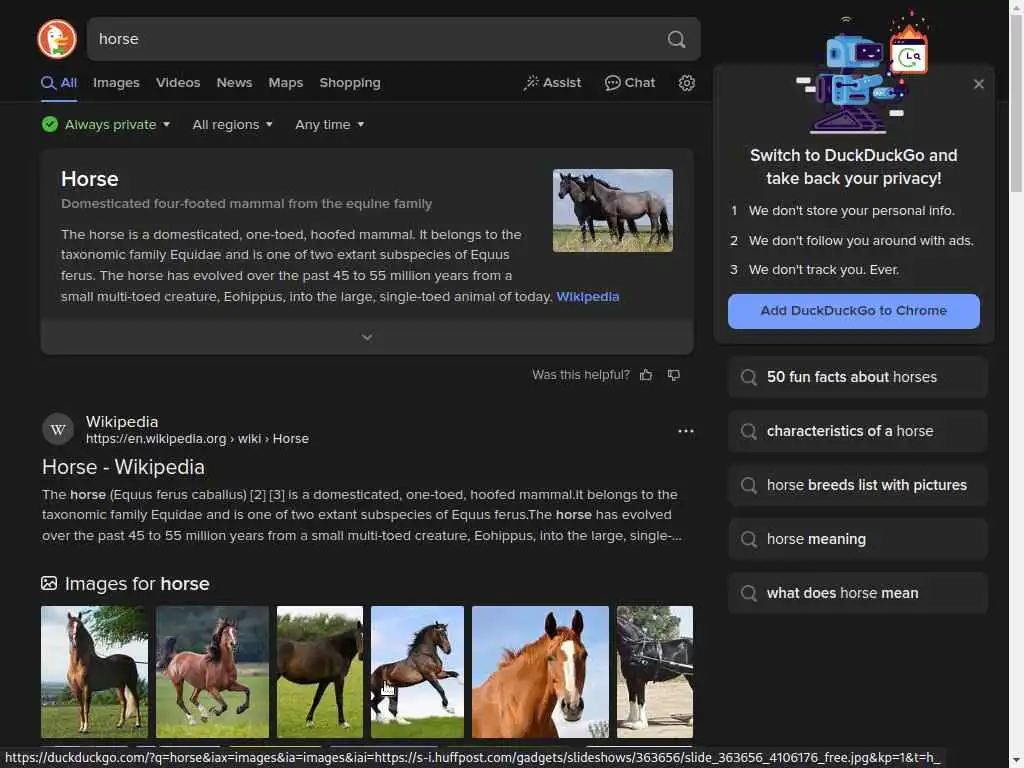Open the Chat option
The image size is (1024, 768).
point(630,83)
